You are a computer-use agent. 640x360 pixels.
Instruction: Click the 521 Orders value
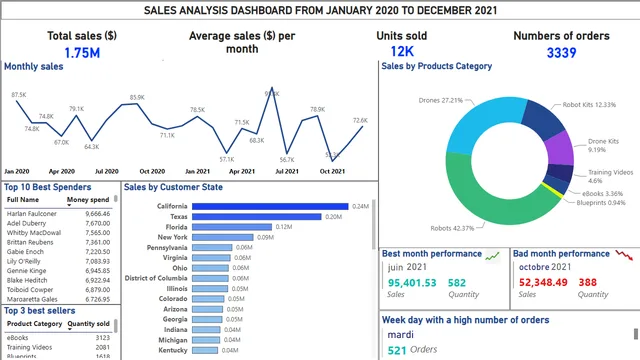(397, 351)
